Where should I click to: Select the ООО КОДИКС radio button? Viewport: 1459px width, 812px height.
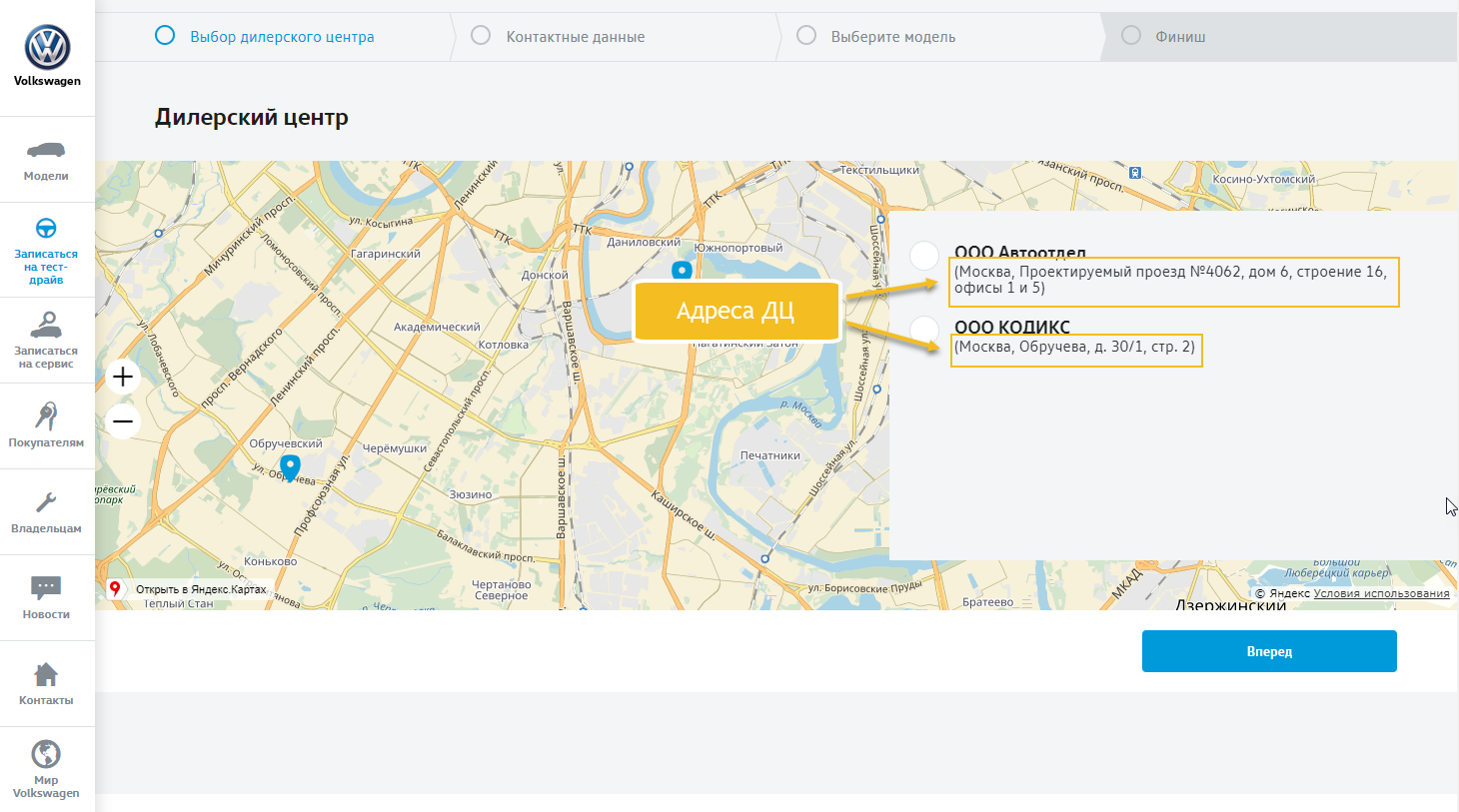coord(924,330)
